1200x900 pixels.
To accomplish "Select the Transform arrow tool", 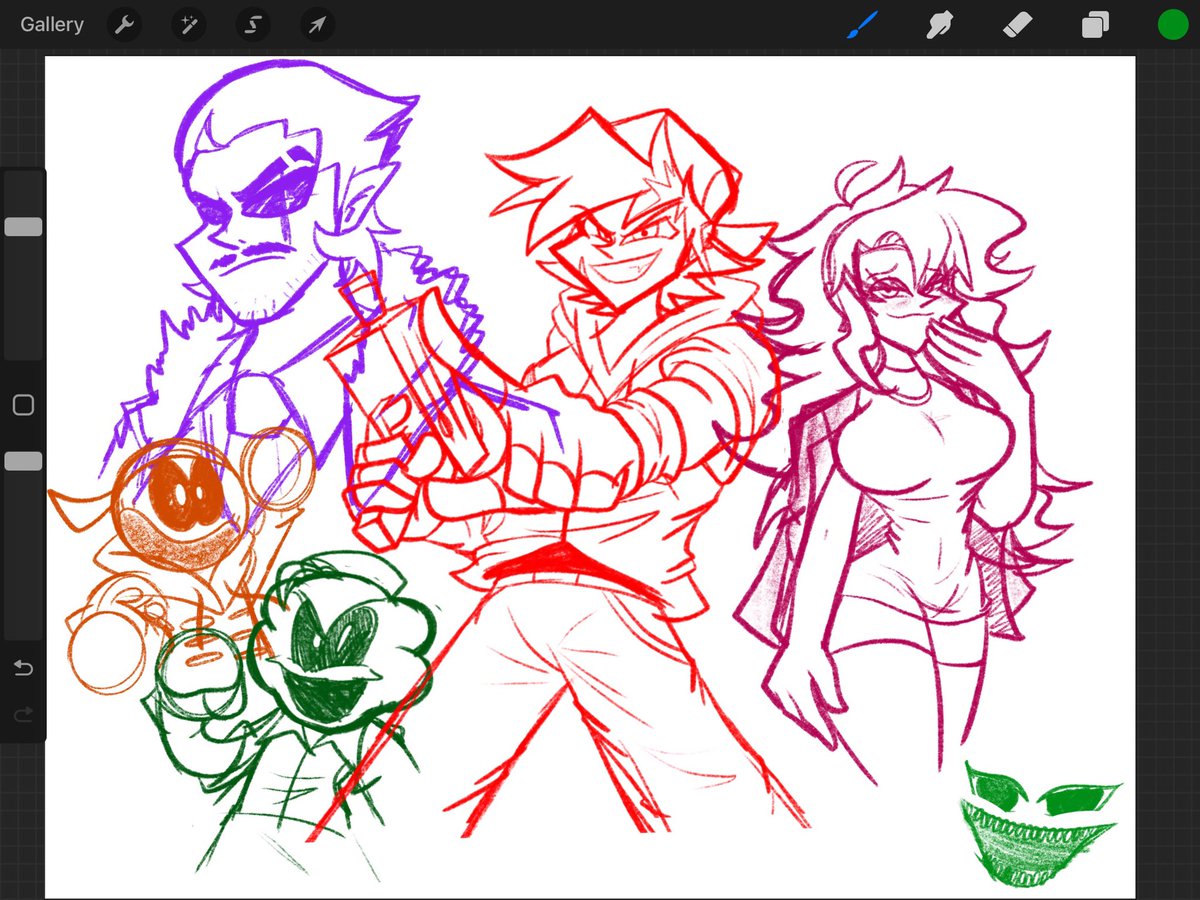I will click(x=316, y=24).
